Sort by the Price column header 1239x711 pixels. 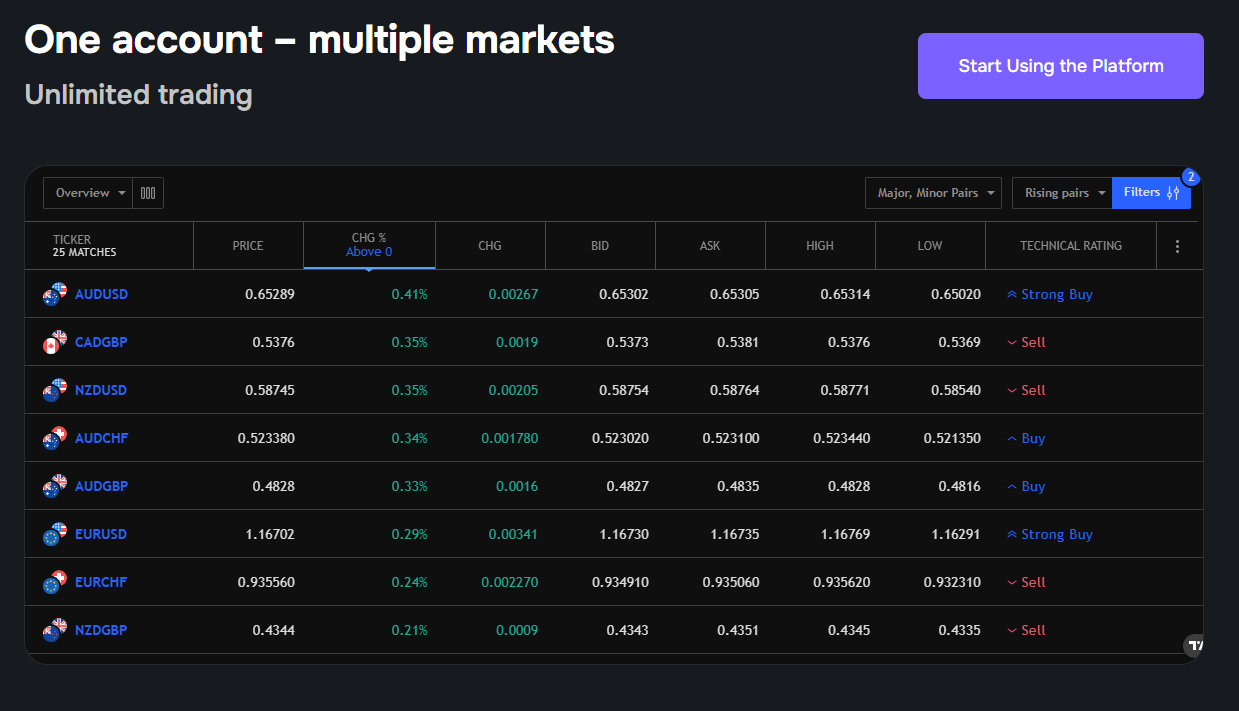[x=248, y=246]
